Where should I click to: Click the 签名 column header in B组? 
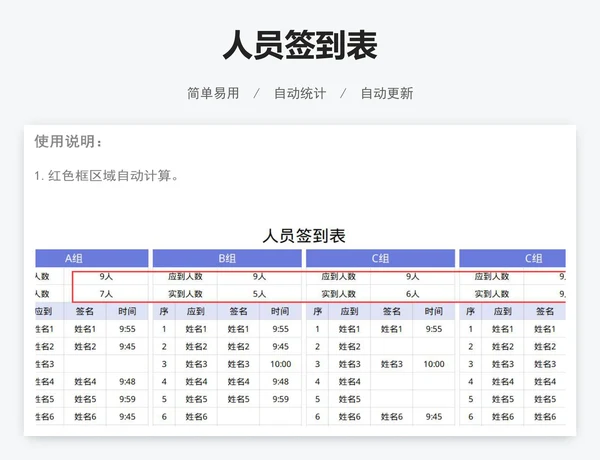coord(238,312)
